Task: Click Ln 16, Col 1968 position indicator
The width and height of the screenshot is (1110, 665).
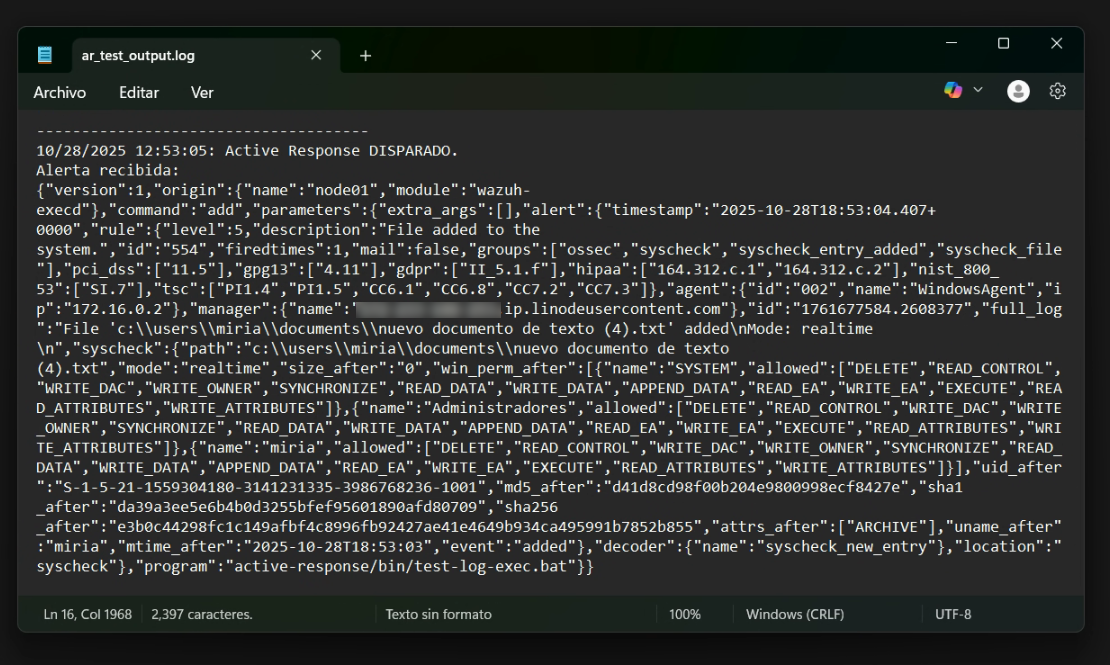Action: coord(88,614)
